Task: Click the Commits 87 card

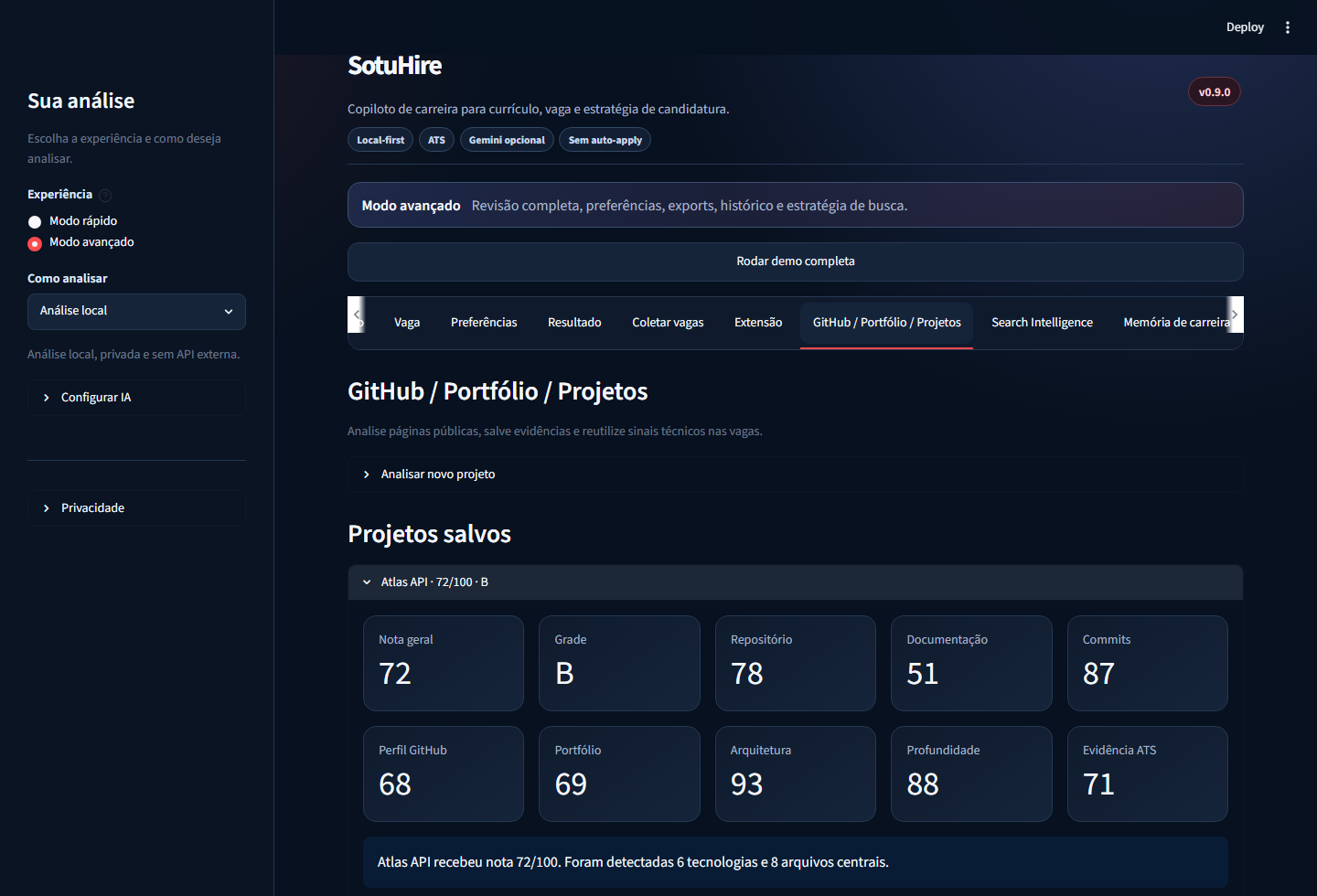Action: pyautogui.click(x=1148, y=663)
